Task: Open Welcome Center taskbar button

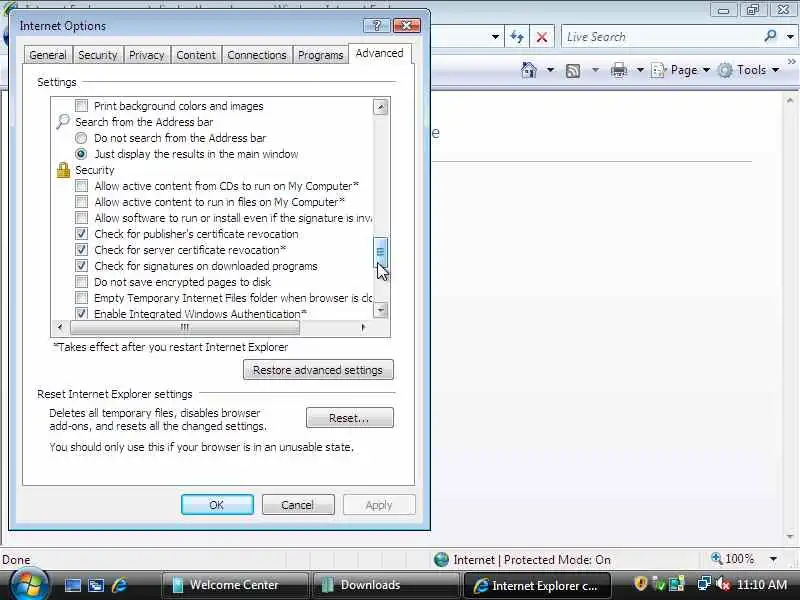Action: tap(235, 585)
